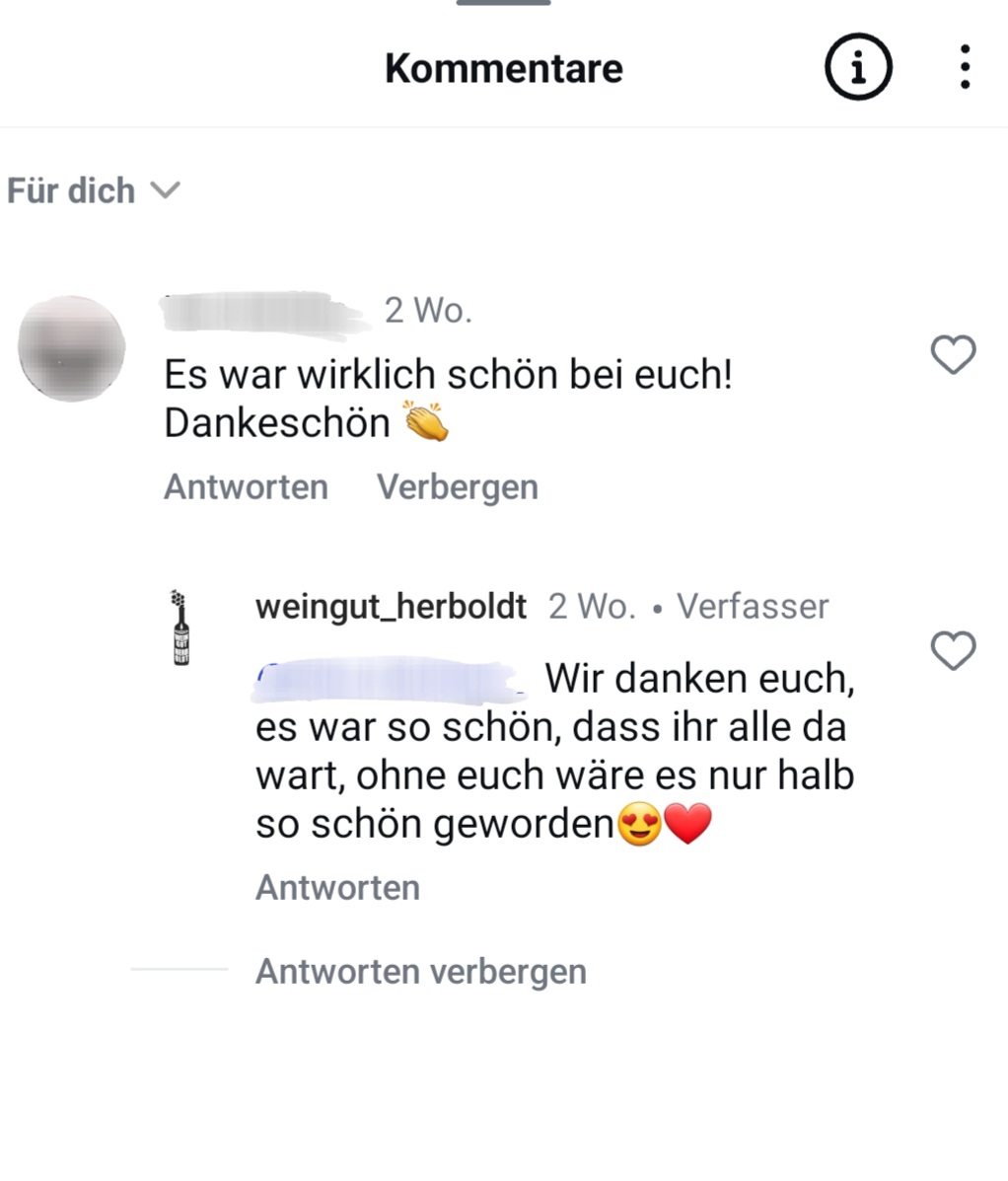The height and width of the screenshot is (1181, 1008).
Task: Grab the sheet handle at the top
Action: (504, 3)
